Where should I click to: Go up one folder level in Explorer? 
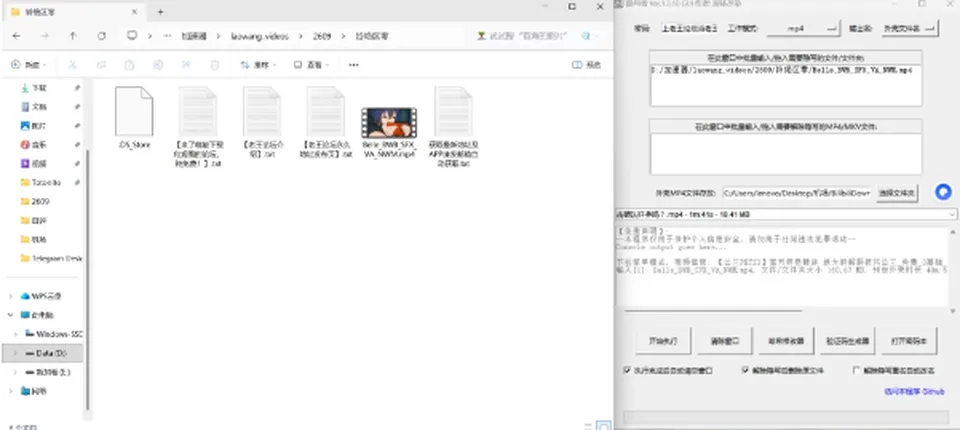[73, 36]
